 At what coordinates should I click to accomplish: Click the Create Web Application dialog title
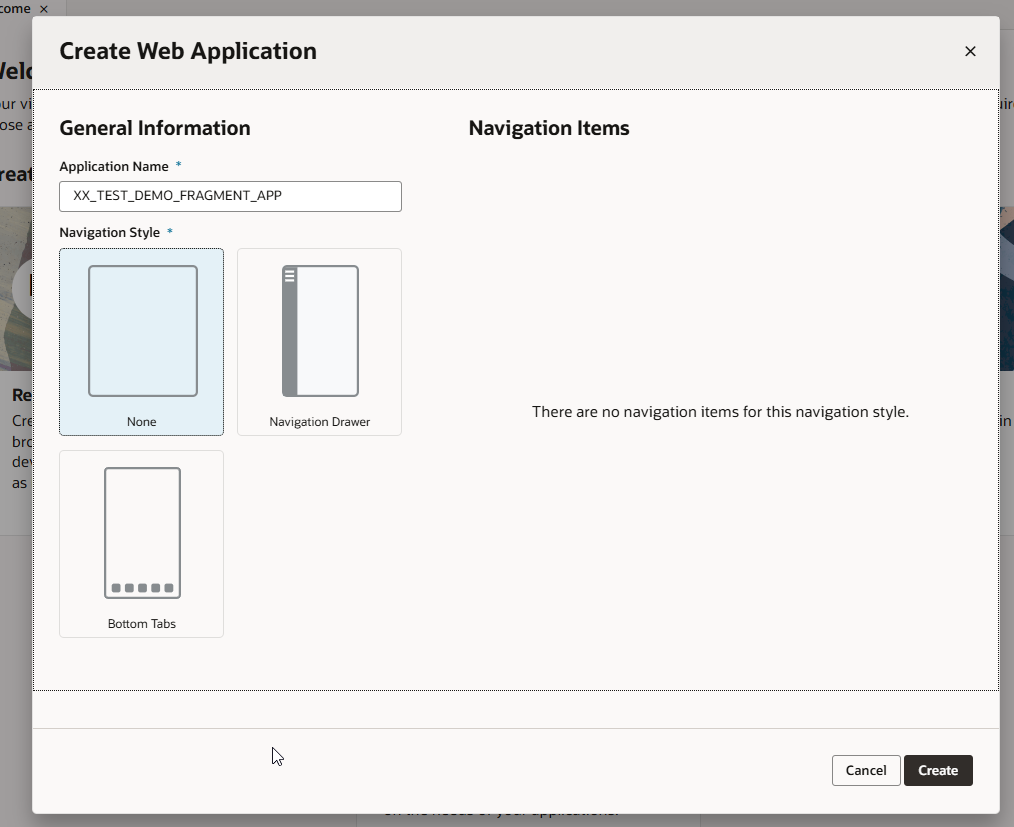tap(188, 51)
